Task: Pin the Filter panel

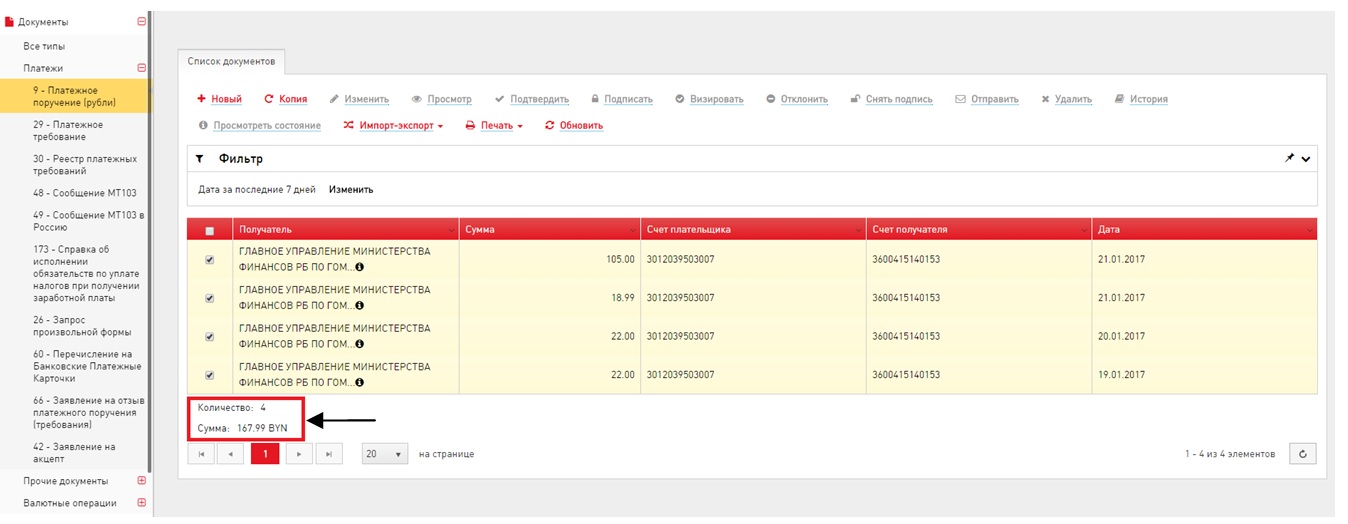Action: [x=1289, y=158]
